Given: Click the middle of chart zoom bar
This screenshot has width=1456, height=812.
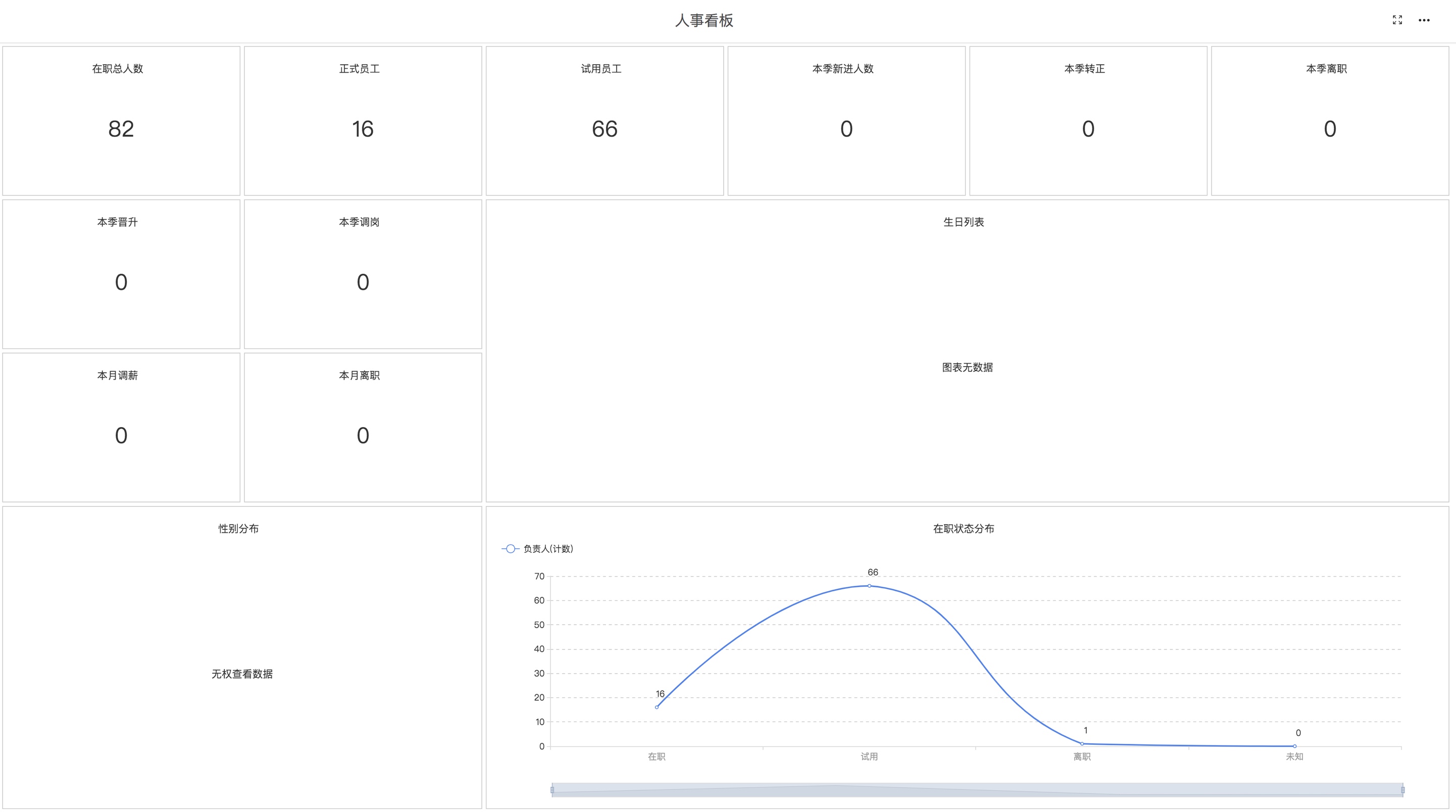Looking at the screenshot, I should (x=977, y=789).
